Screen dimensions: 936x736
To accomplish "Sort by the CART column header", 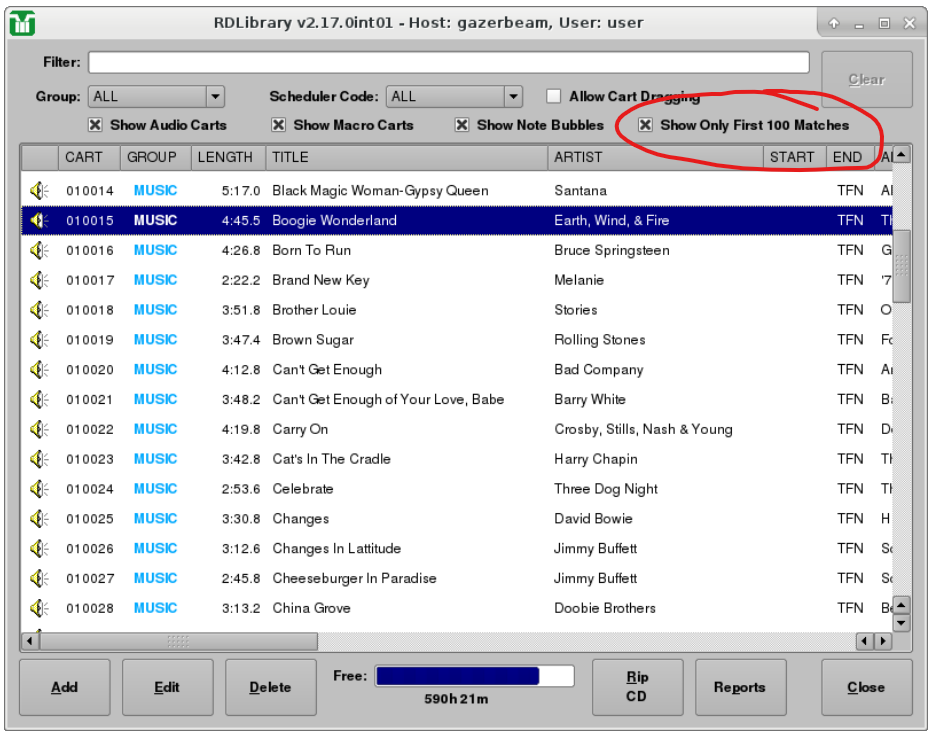I will [89, 157].
